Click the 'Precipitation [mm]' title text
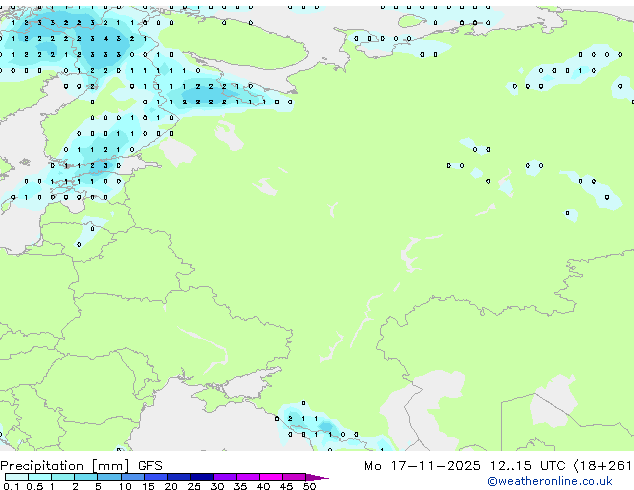 (x=65, y=466)
